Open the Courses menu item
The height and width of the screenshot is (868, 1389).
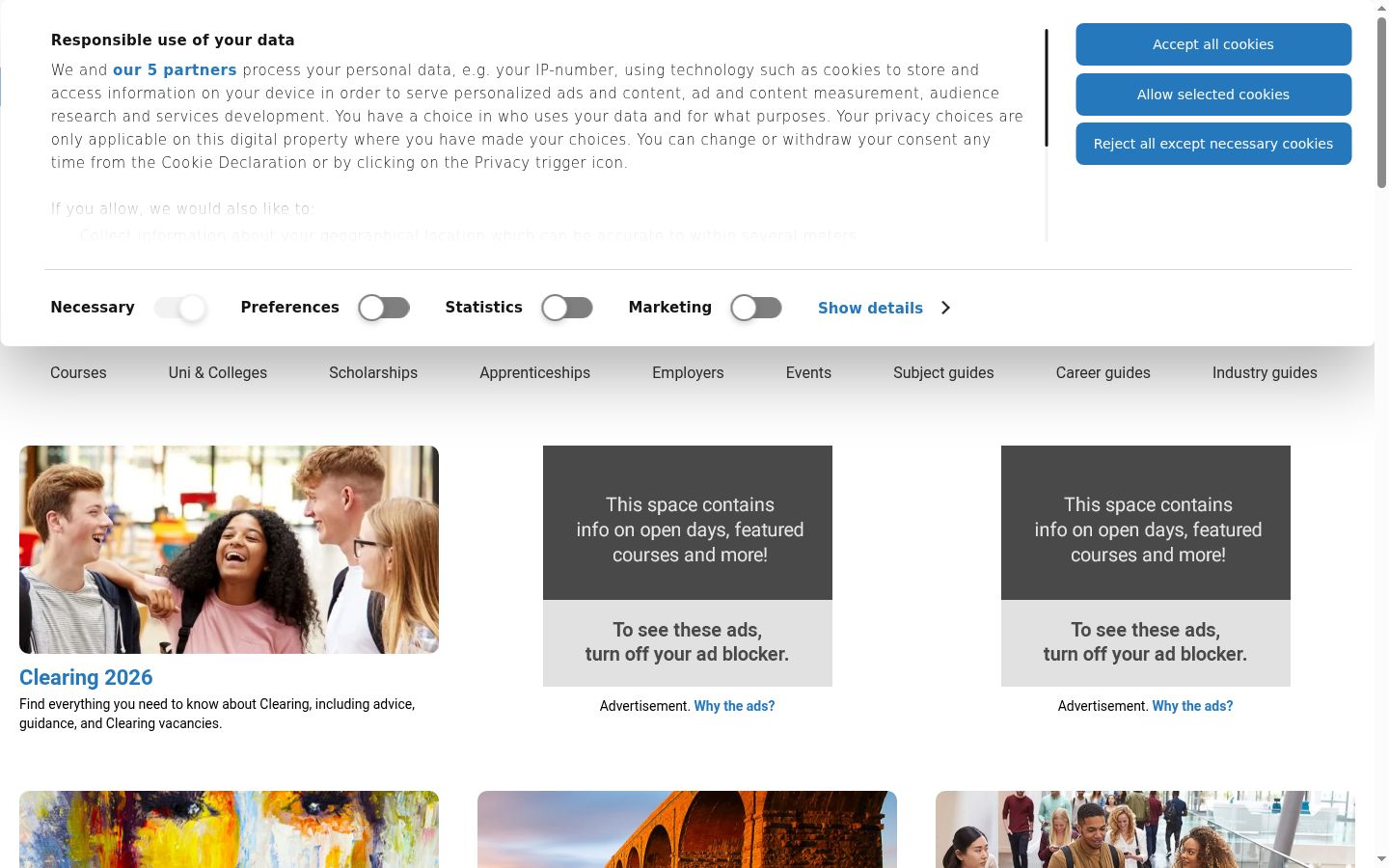(78, 373)
